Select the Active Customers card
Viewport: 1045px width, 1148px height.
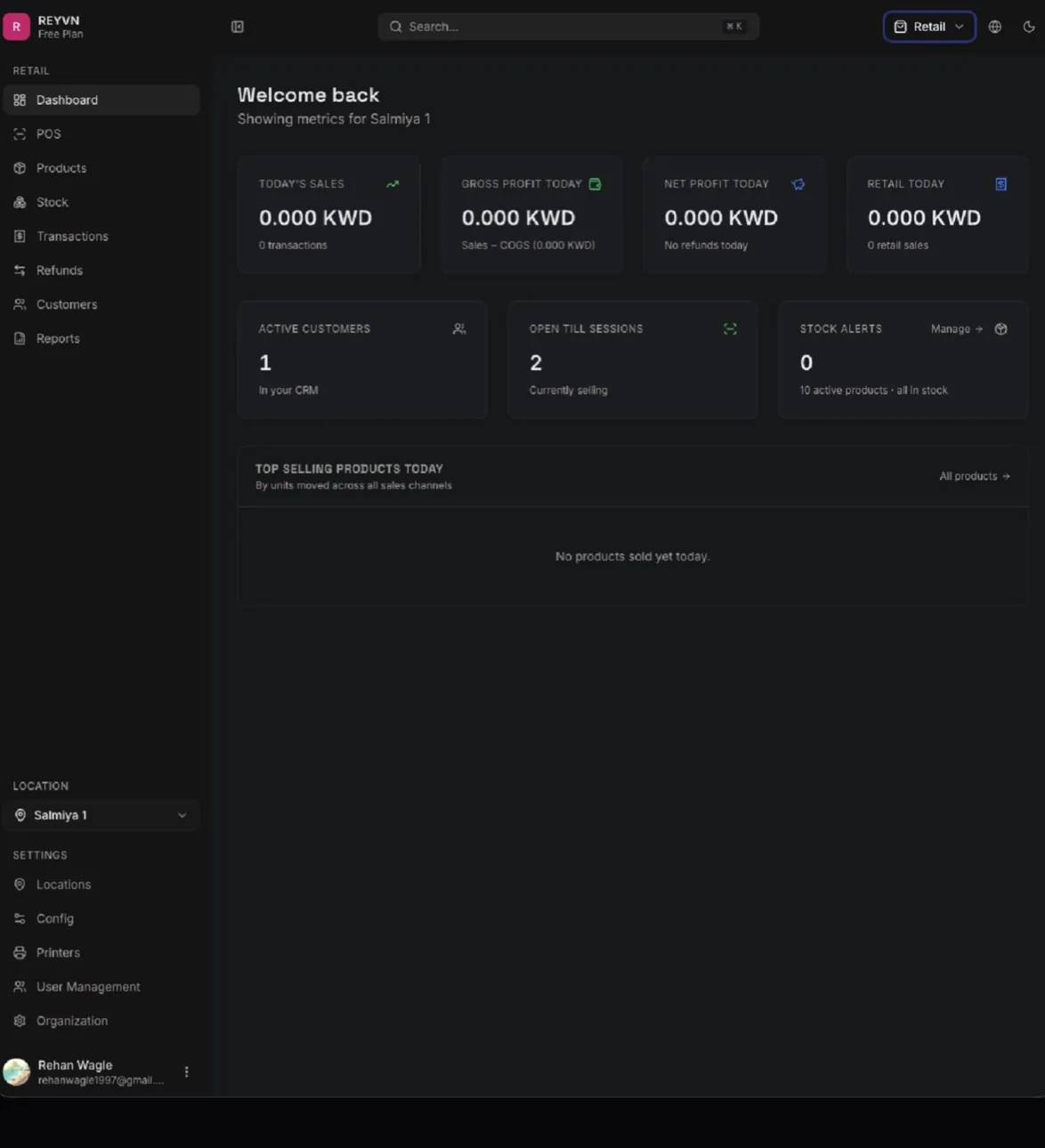pyautogui.click(x=362, y=360)
